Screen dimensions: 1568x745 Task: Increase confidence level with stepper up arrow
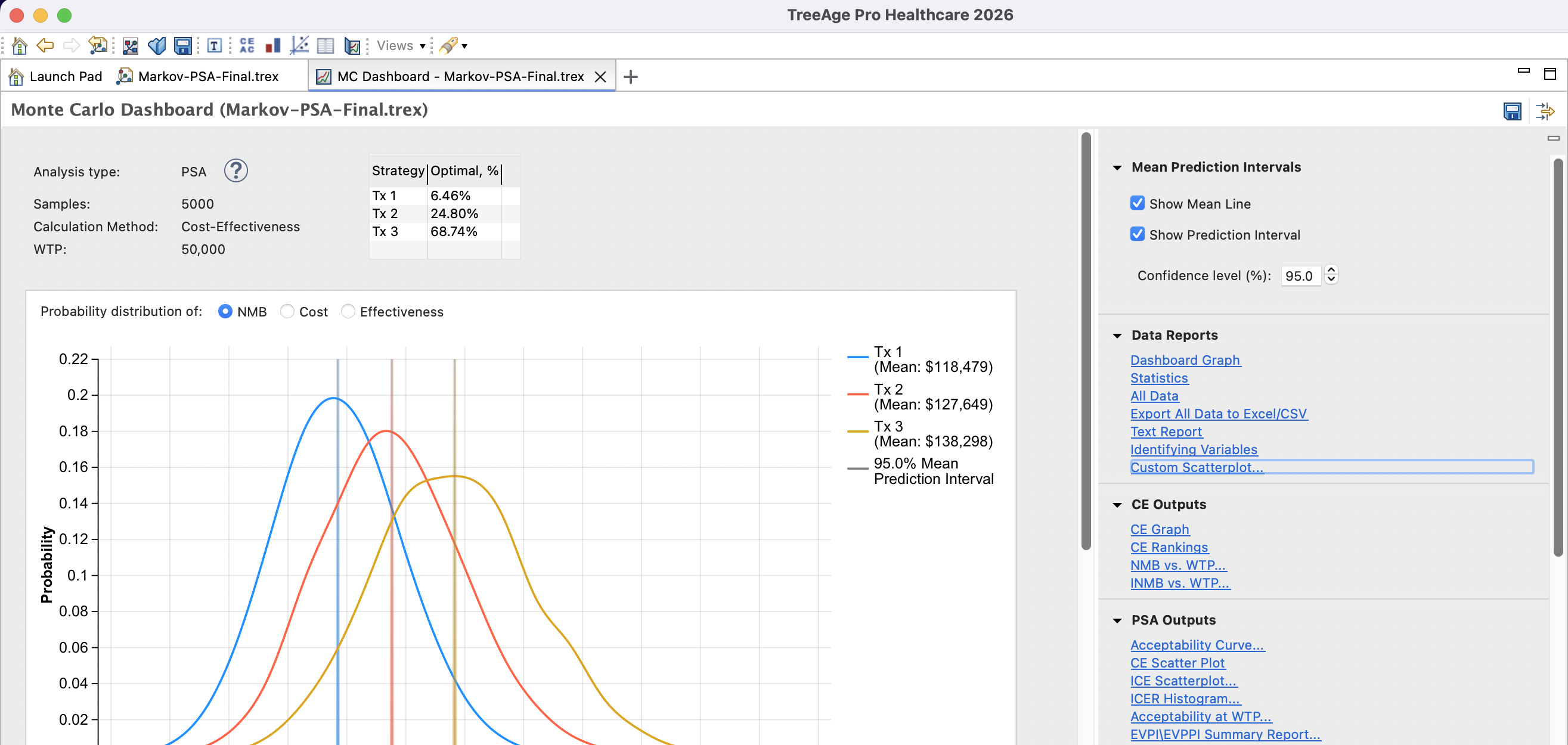pos(1331,270)
